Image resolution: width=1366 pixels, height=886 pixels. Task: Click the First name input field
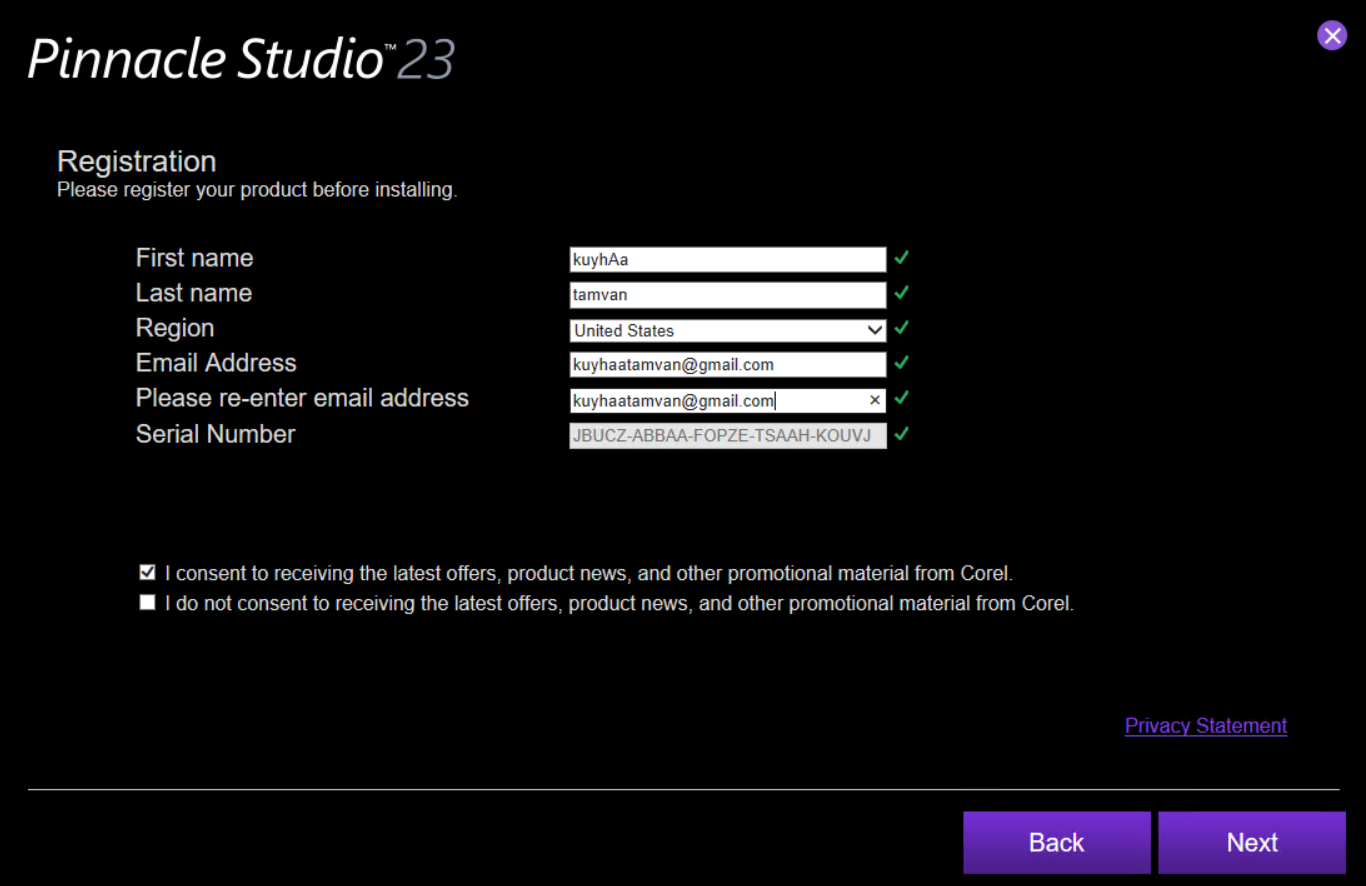[728, 260]
